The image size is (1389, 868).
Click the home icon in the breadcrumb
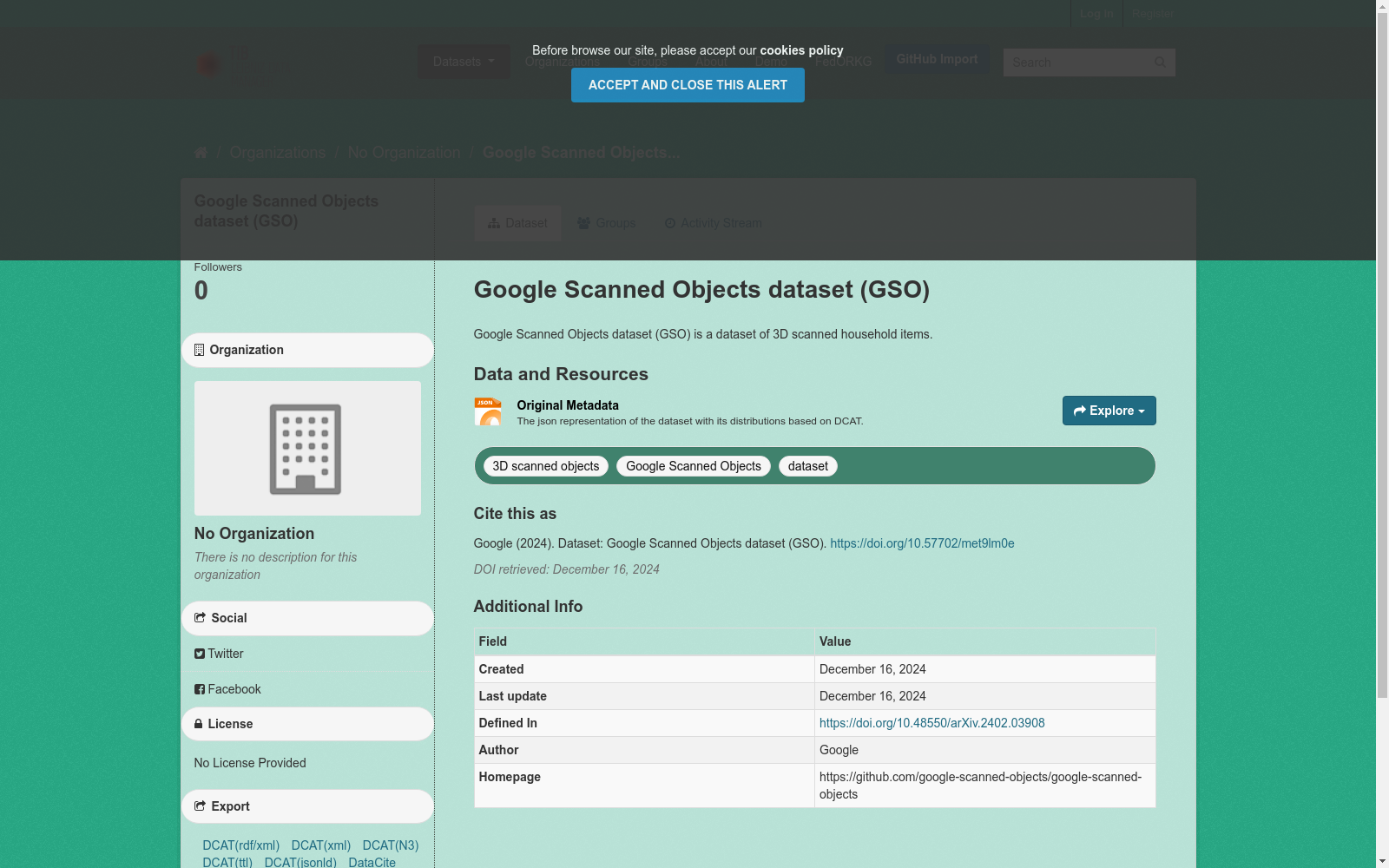tap(201, 153)
